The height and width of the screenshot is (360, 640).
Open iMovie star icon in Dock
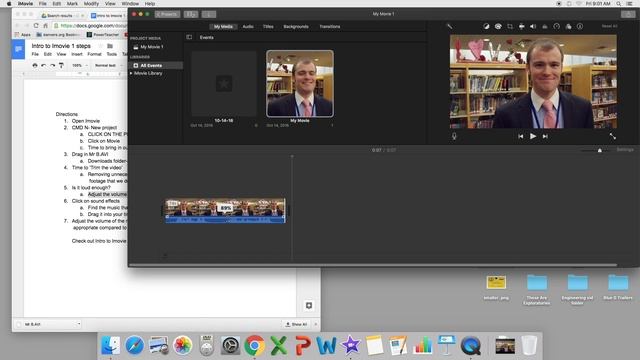(x=351, y=345)
